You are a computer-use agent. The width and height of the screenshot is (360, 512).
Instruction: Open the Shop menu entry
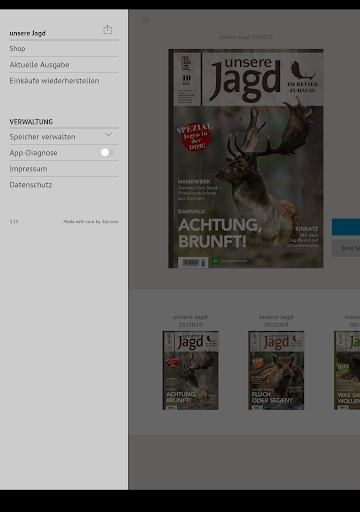64,49
